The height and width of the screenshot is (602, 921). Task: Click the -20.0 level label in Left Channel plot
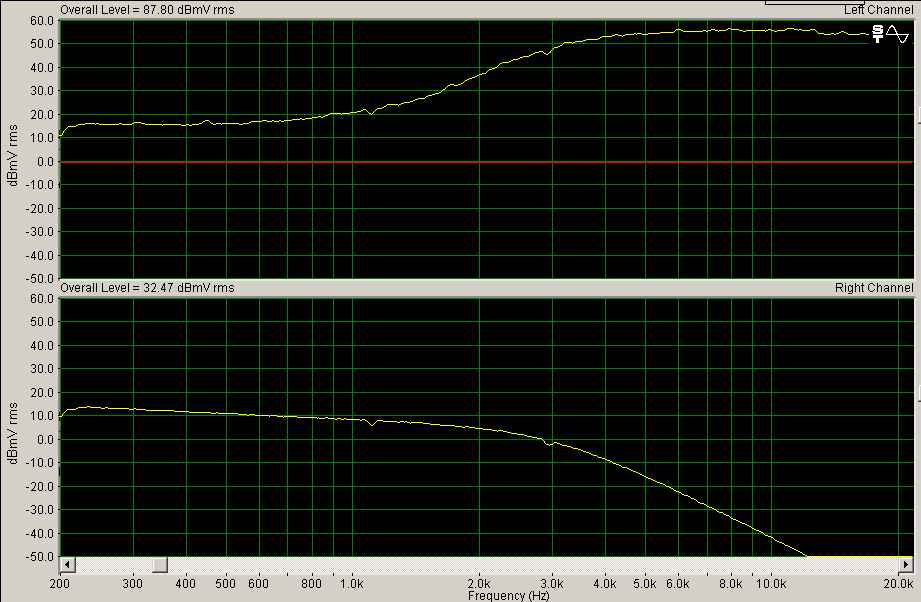42,208
